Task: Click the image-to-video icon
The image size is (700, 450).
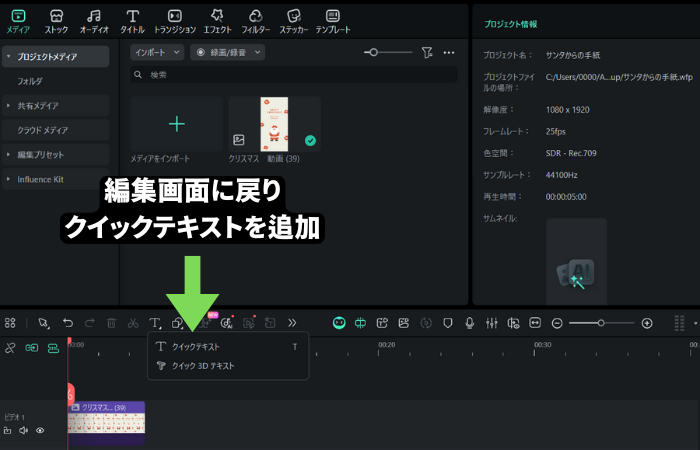Action: pos(404,323)
